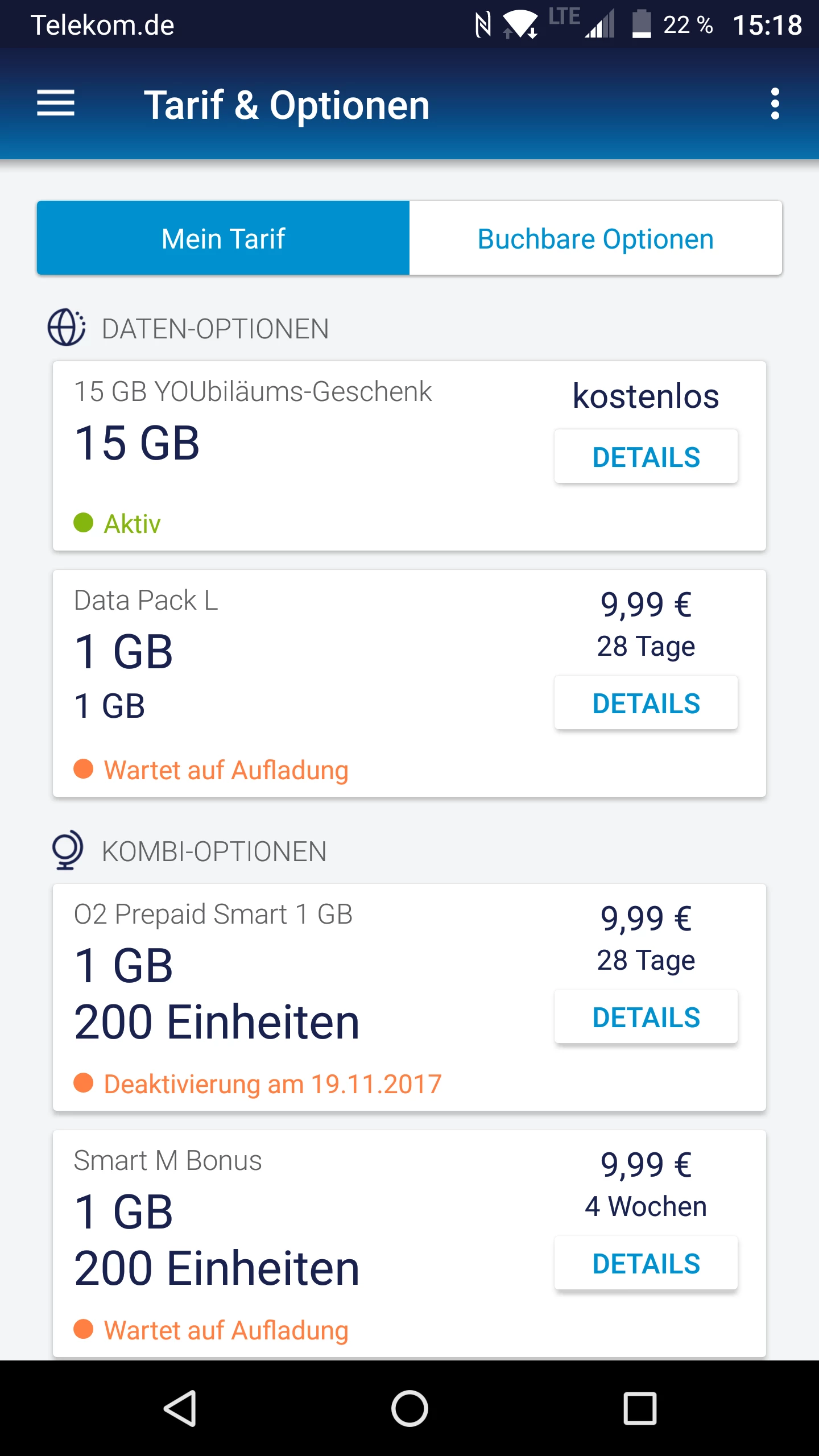The width and height of the screenshot is (819, 1456).
Task: Switch to the Mein Tarif tab
Action: tap(224, 238)
